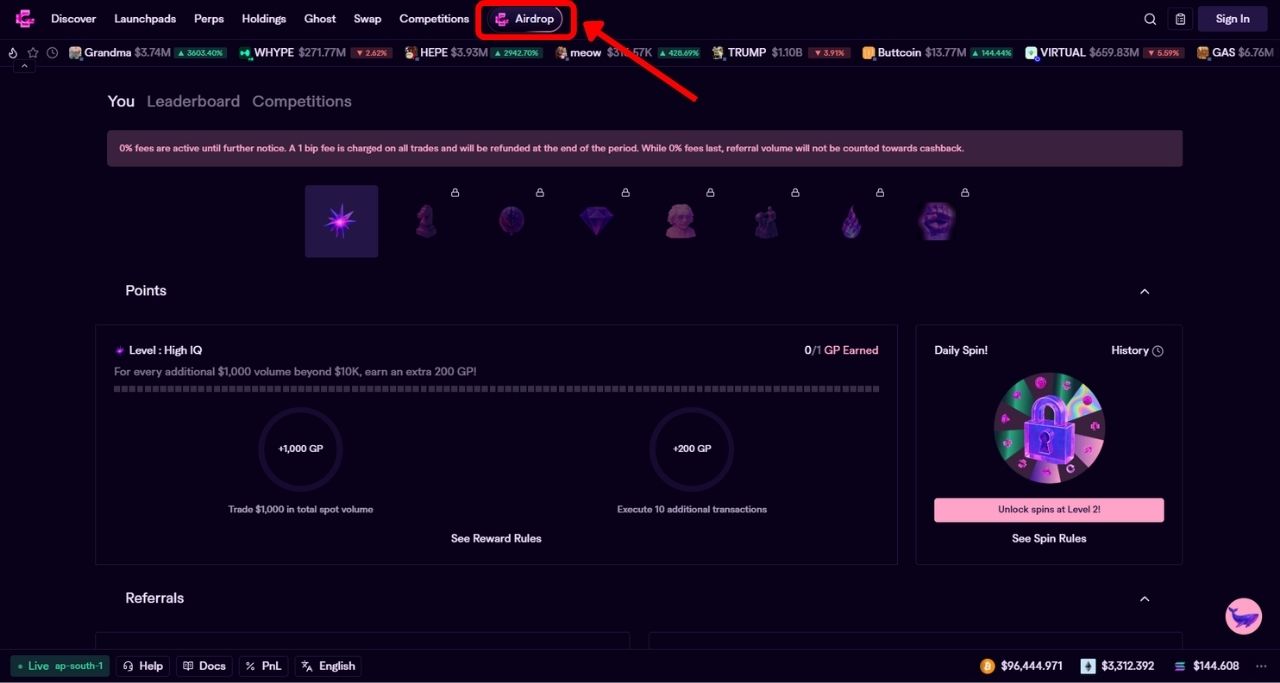Open Competitions in top navigation

coord(434,19)
